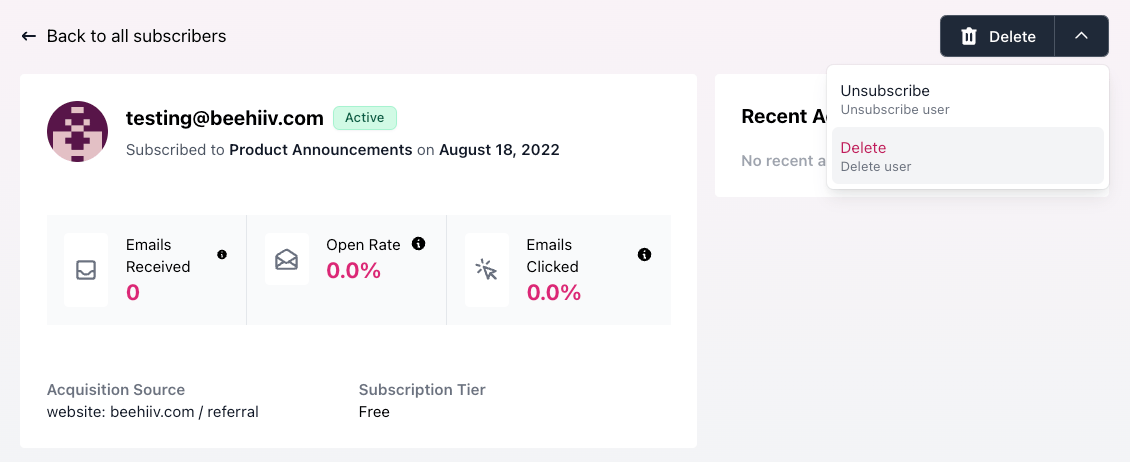Click the open envelope icon
The image size is (1130, 462).
click(x=286, y=259)
